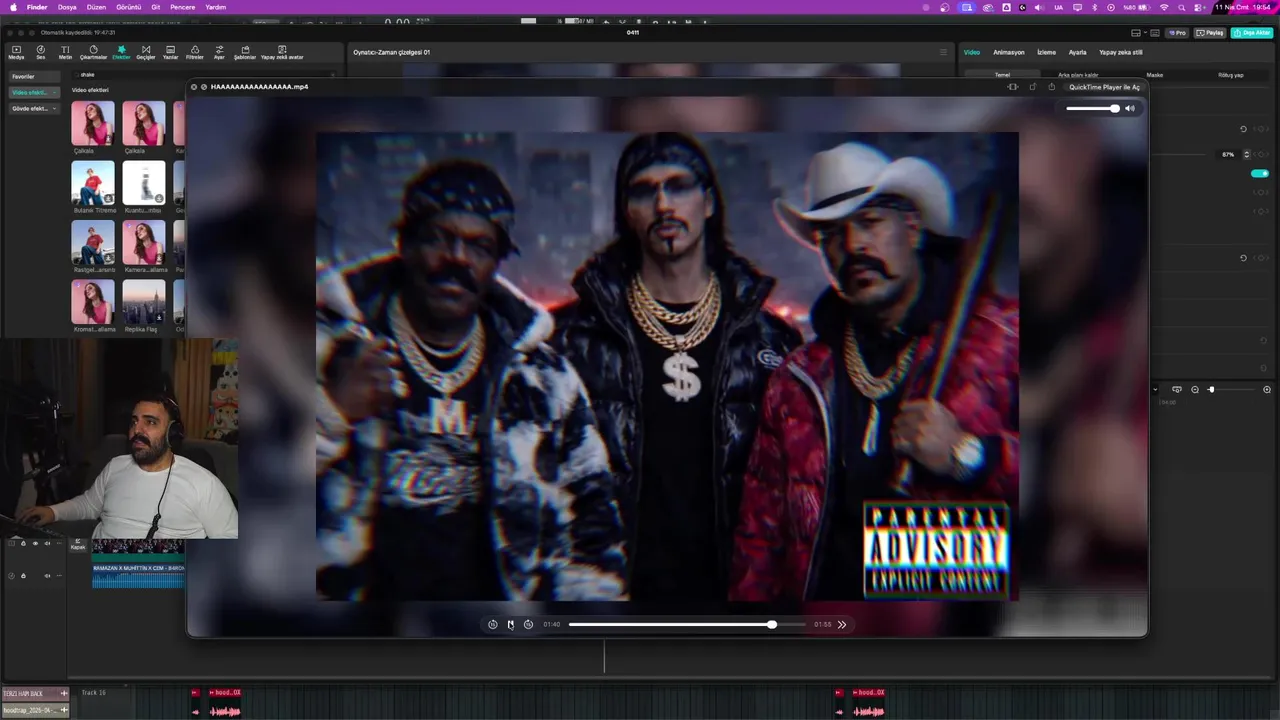Pause the Quick Look video playback
The image size is (1280, 720).
[510, 624]
